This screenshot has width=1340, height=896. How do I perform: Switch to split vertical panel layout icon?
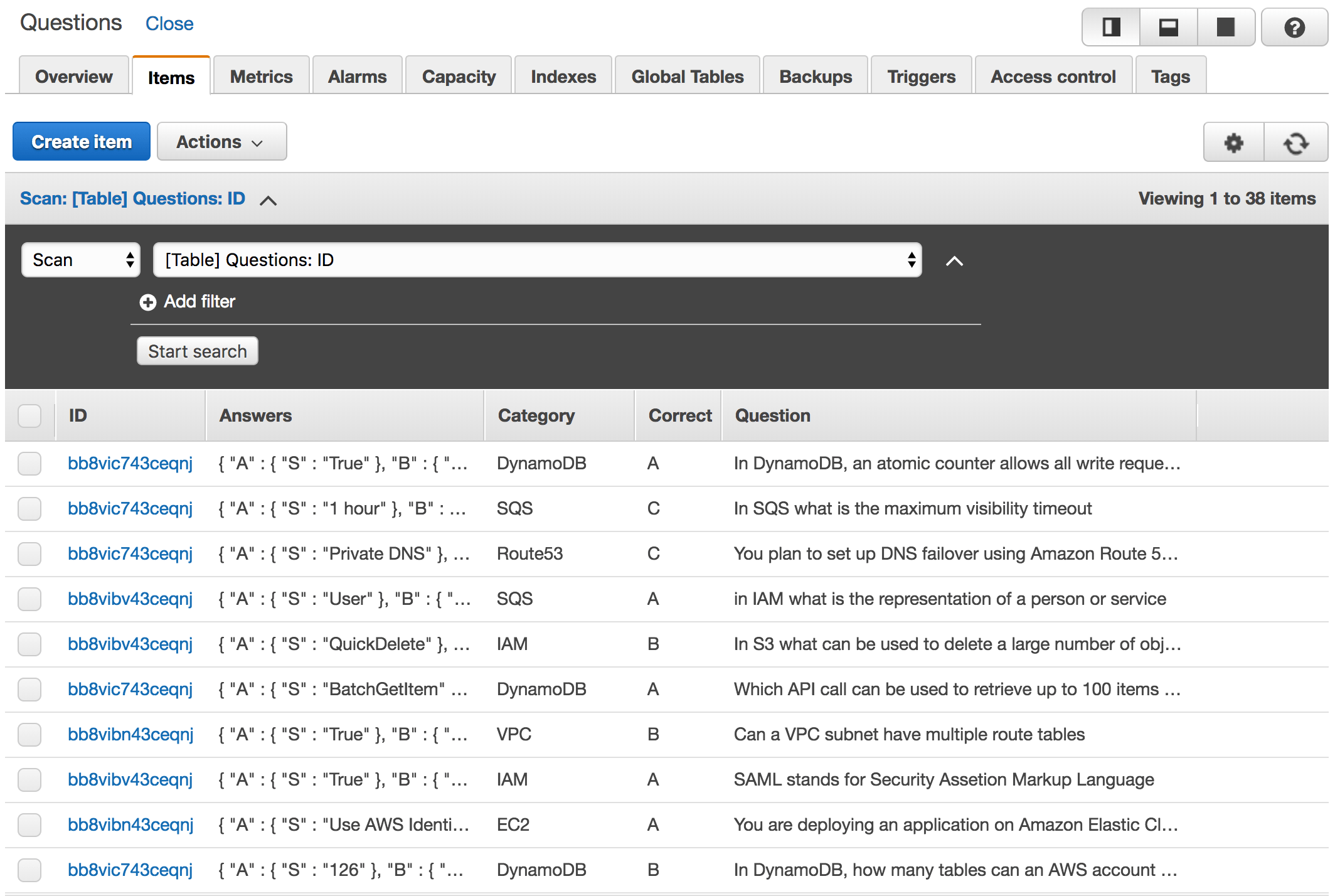point(1111,27)
